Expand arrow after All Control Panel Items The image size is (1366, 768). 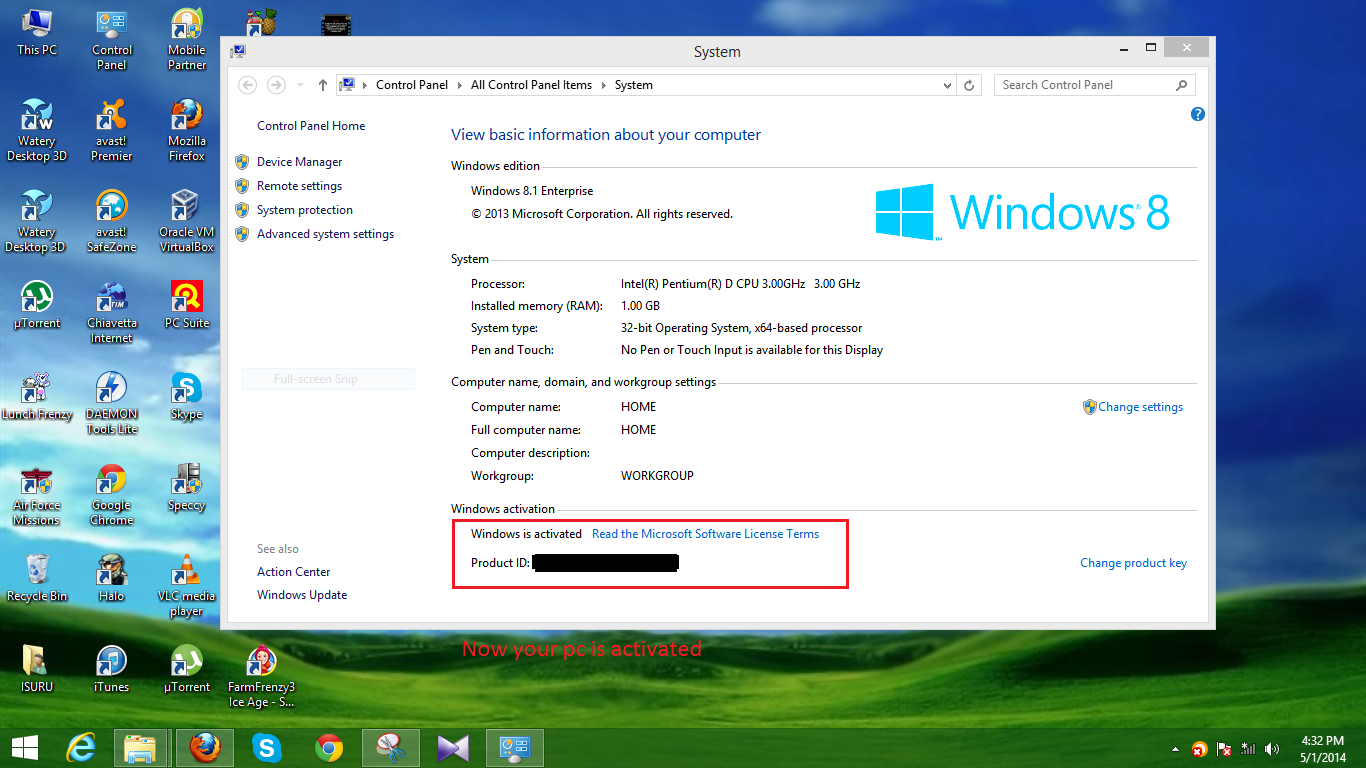tap(604, 85)
